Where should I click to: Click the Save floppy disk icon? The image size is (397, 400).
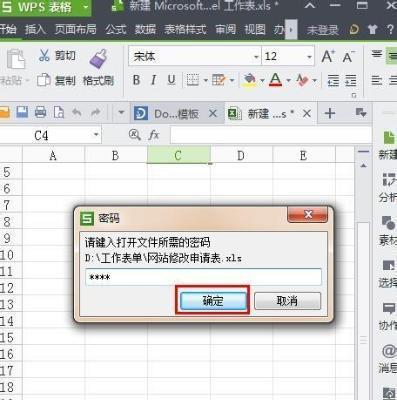click(22, 112)
